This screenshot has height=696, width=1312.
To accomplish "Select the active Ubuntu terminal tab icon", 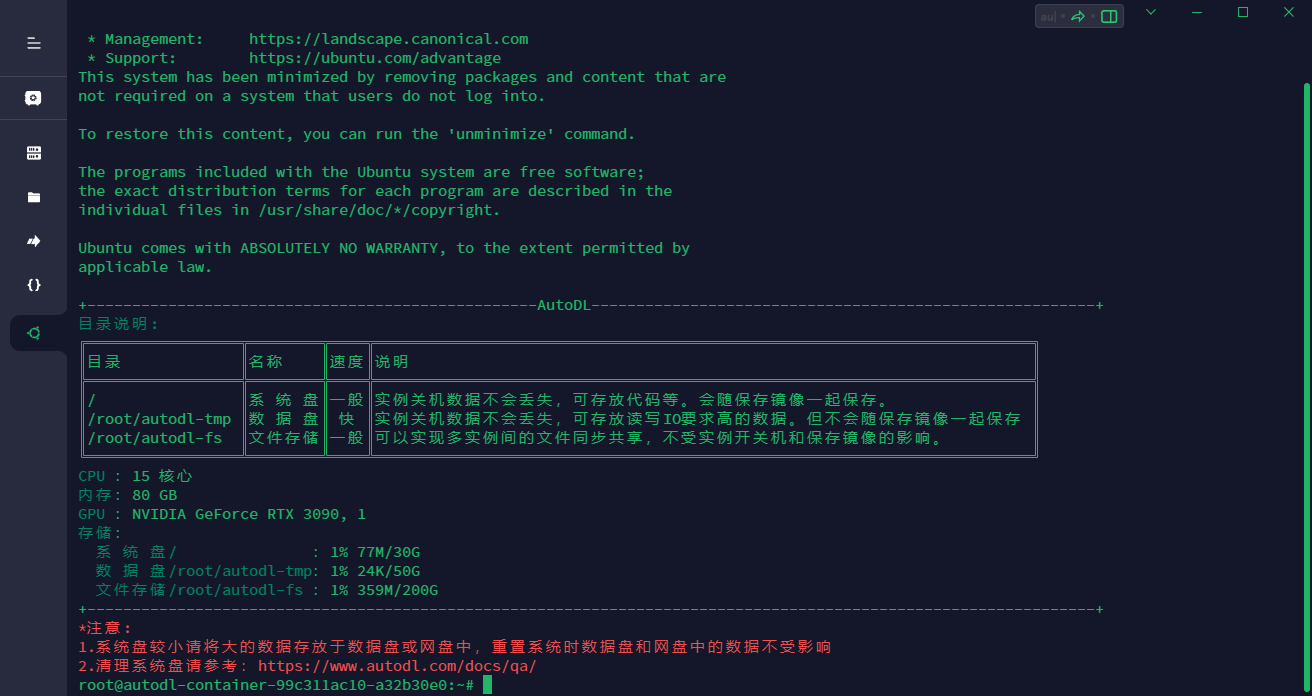I will pos(33,333).
